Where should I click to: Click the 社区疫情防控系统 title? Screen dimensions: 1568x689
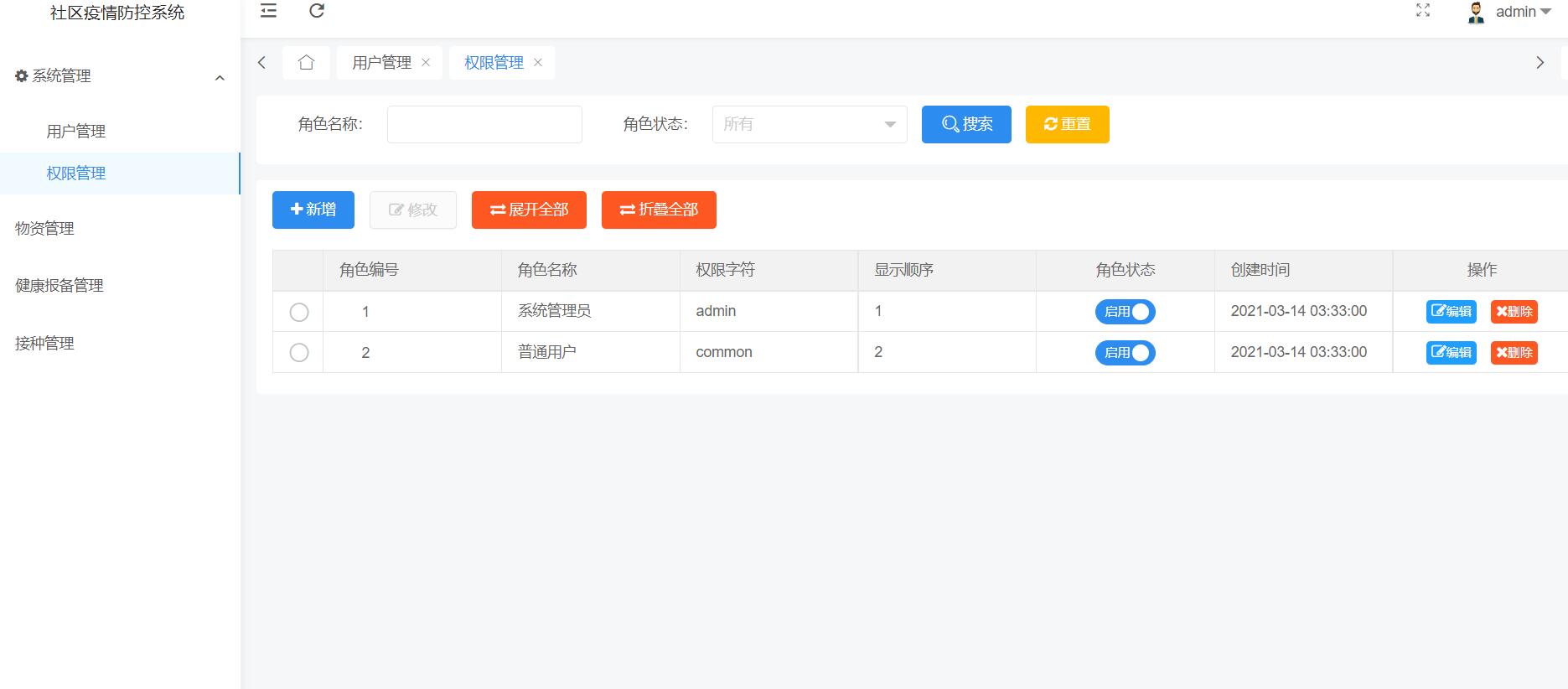117,13
